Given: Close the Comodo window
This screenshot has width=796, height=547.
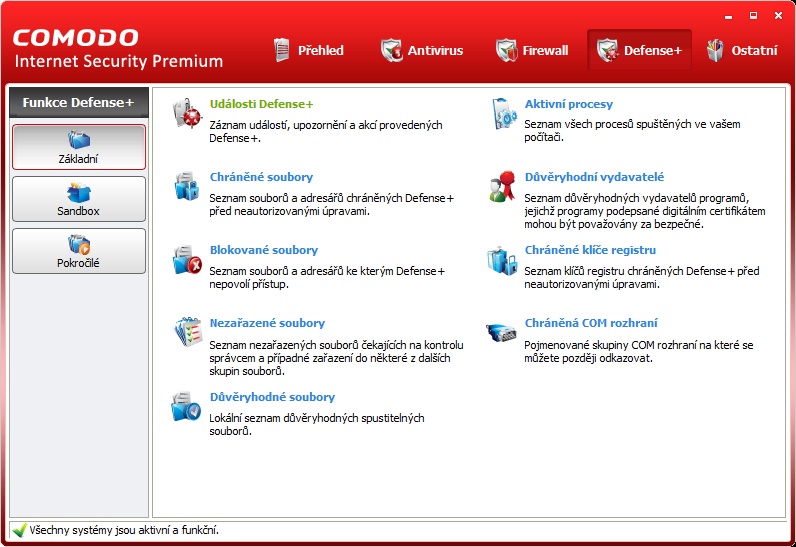Looking at the screenshot, I should [x=778, y=16].
